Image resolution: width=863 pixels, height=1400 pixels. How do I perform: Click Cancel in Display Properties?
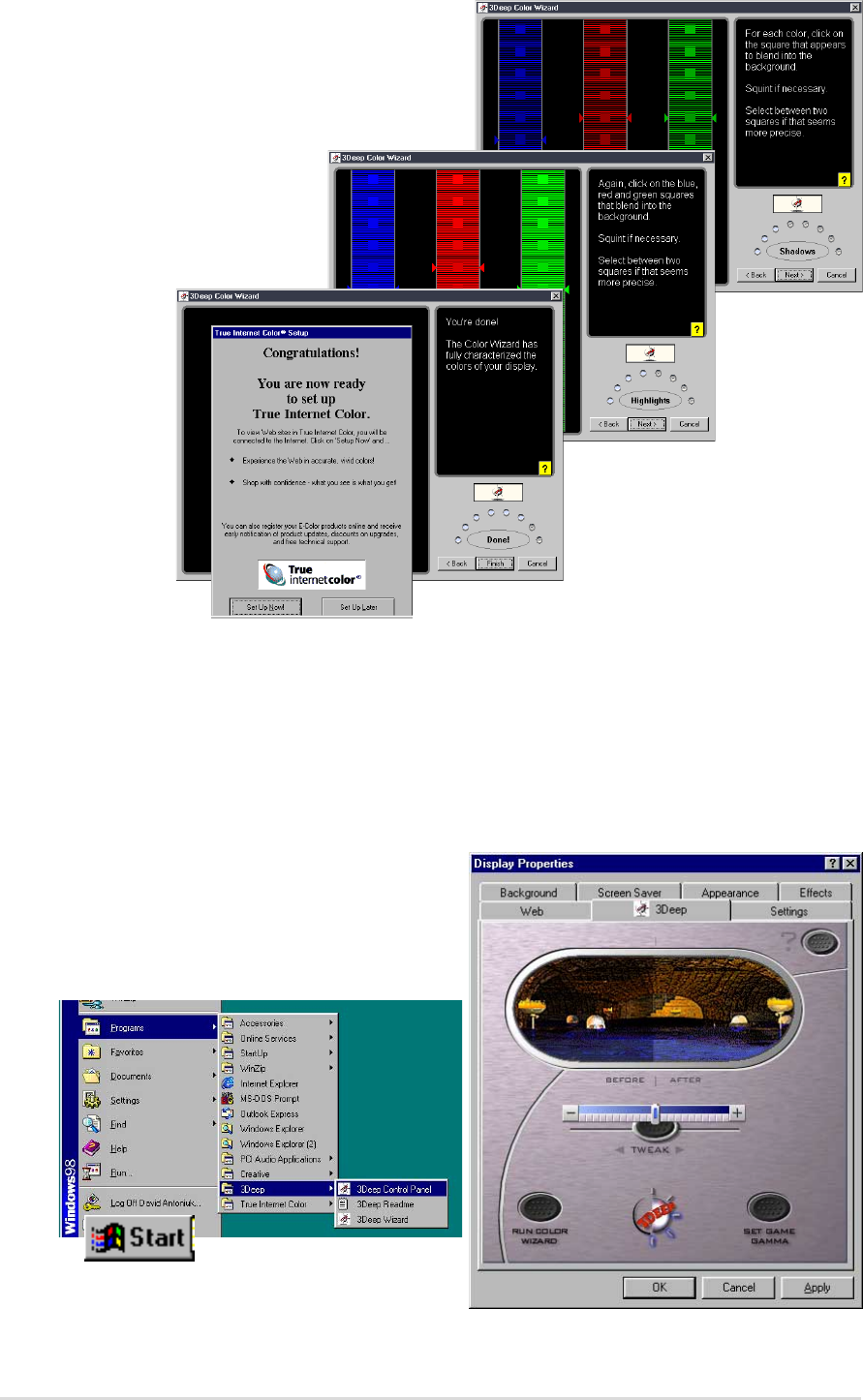point(738,1287)
